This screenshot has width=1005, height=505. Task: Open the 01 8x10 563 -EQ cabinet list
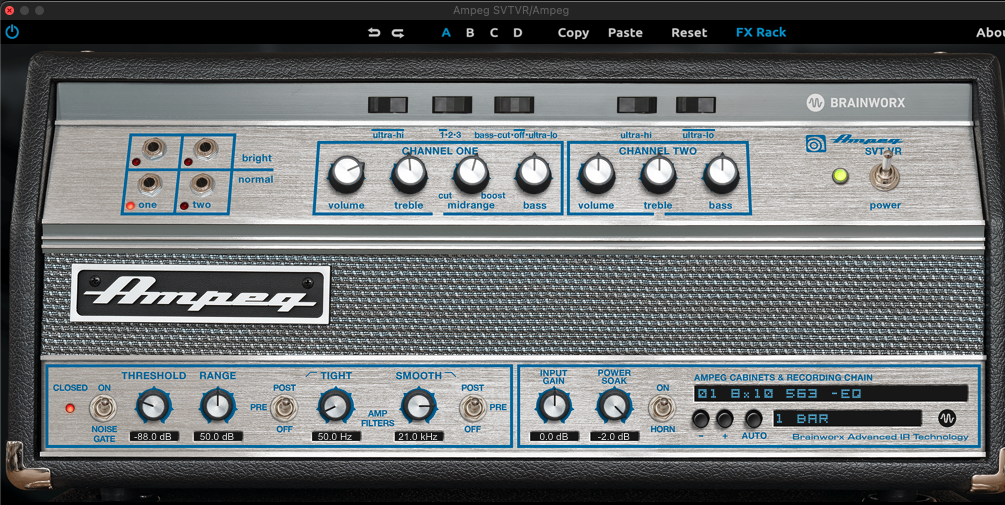pyautogui.click(x=831, y=393)
